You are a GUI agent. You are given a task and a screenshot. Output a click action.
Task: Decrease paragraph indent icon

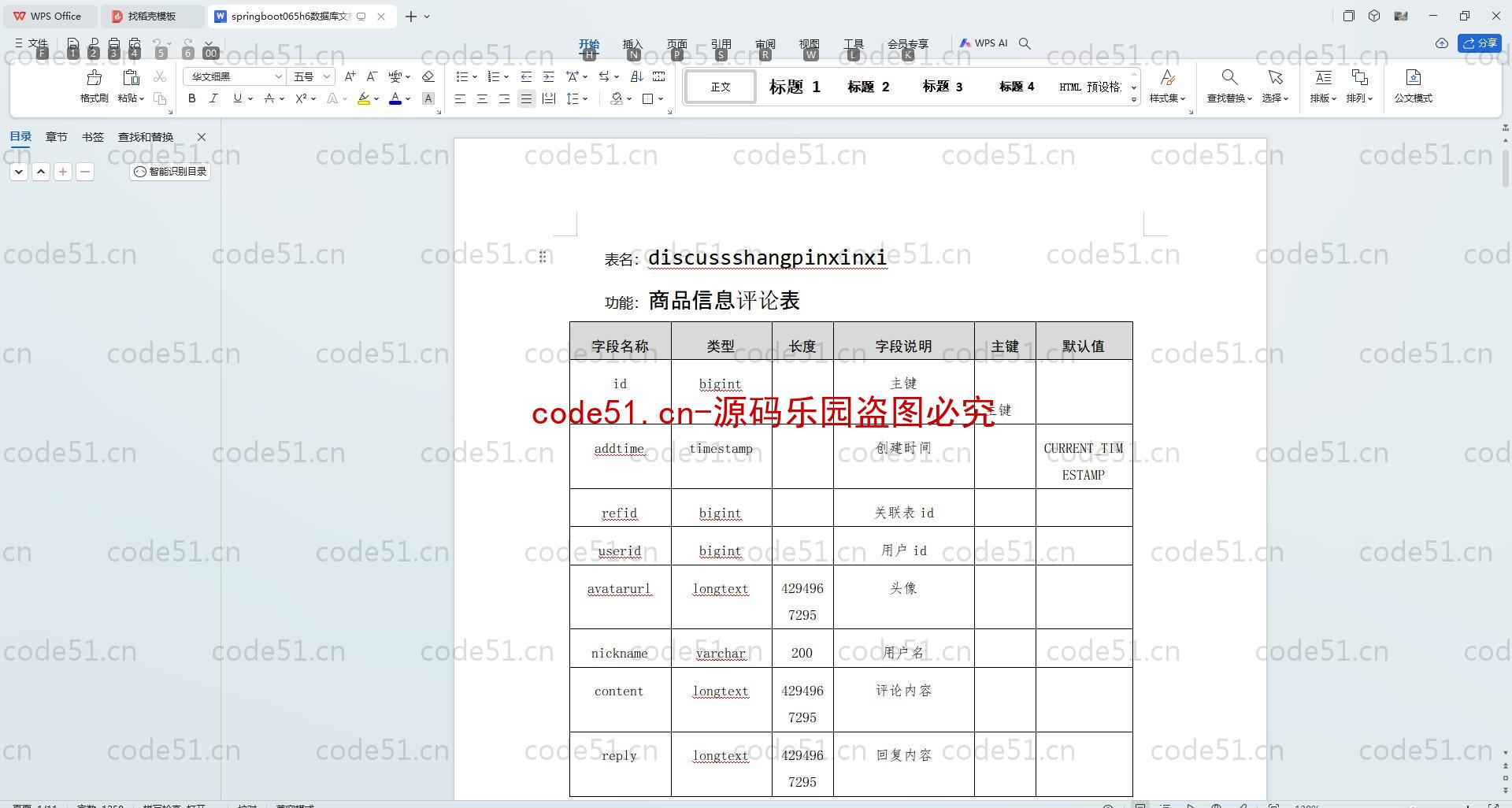pyautogui.click(x=526, y=76)
